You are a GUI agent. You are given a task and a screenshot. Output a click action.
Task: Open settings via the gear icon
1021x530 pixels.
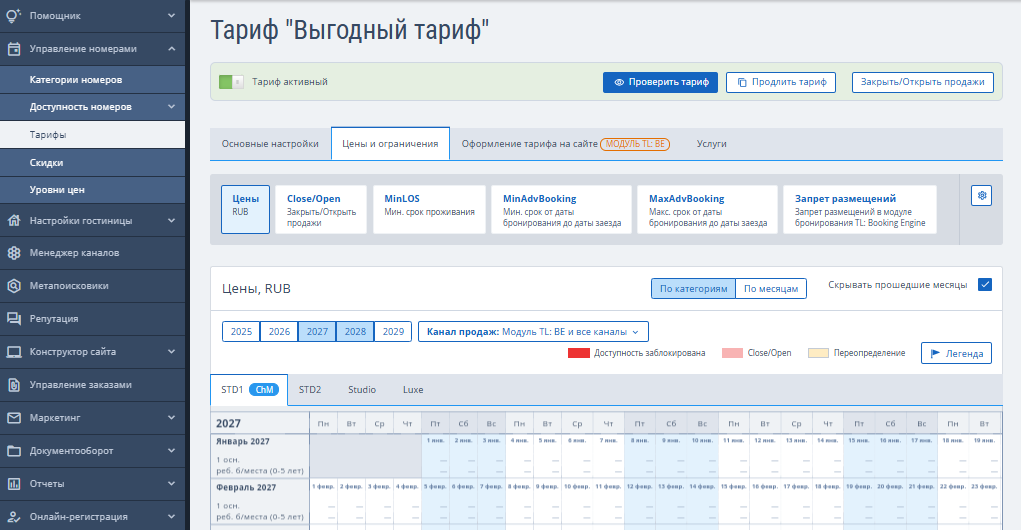pyautogui.click(x=981, y=196)
